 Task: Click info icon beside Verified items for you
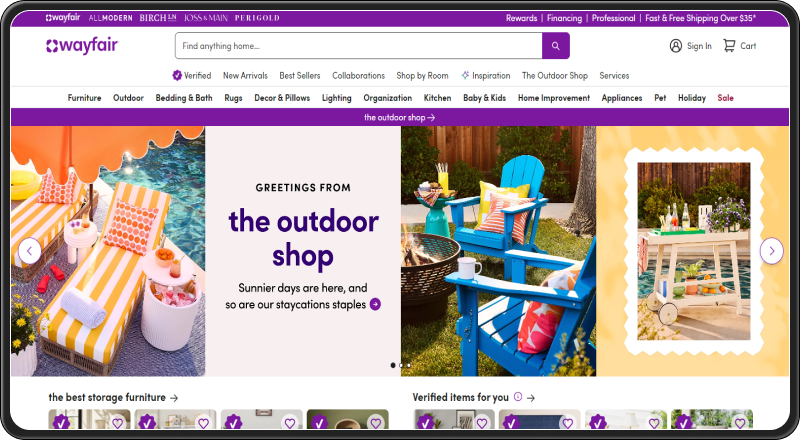tap(517, 397)
